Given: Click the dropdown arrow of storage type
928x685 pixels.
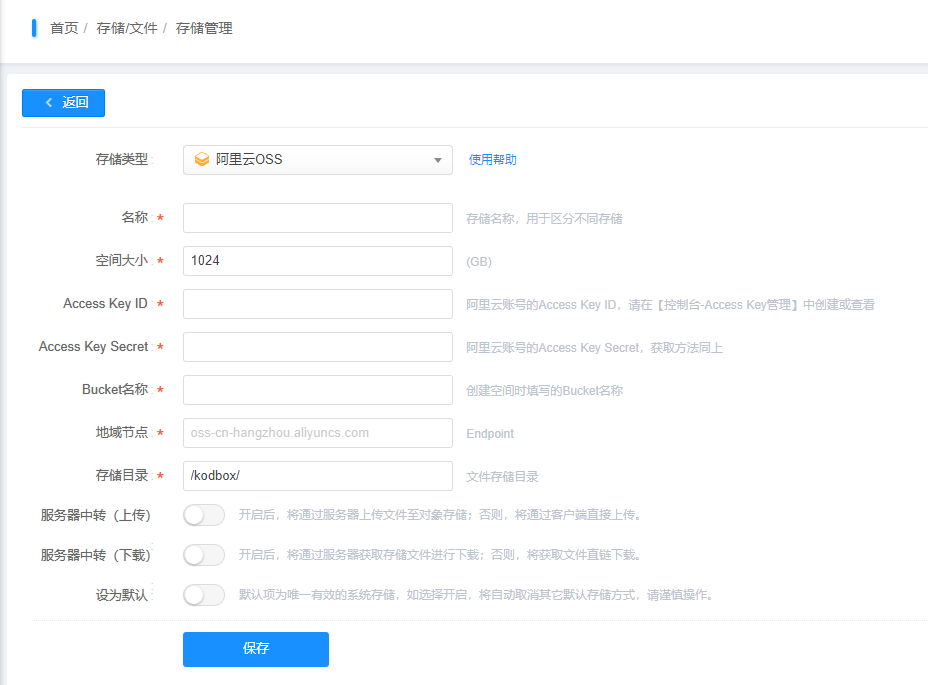Looking at the screenshot, I should (438, 160).
